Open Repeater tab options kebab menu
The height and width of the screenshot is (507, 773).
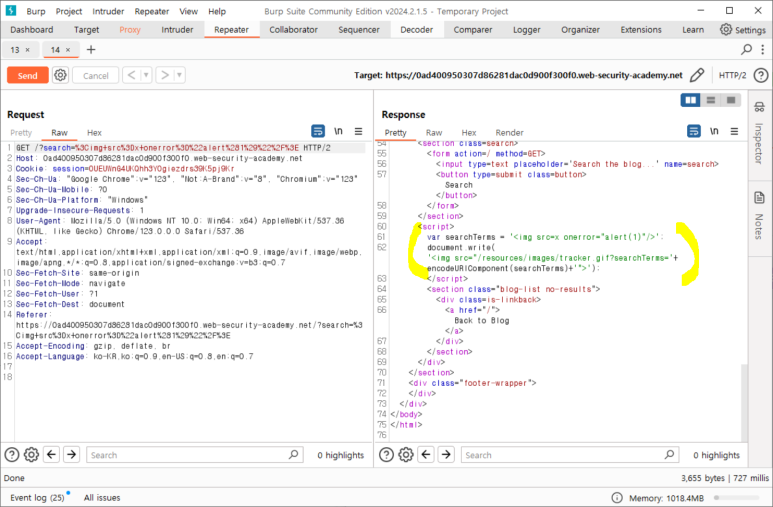coord(763,49)
